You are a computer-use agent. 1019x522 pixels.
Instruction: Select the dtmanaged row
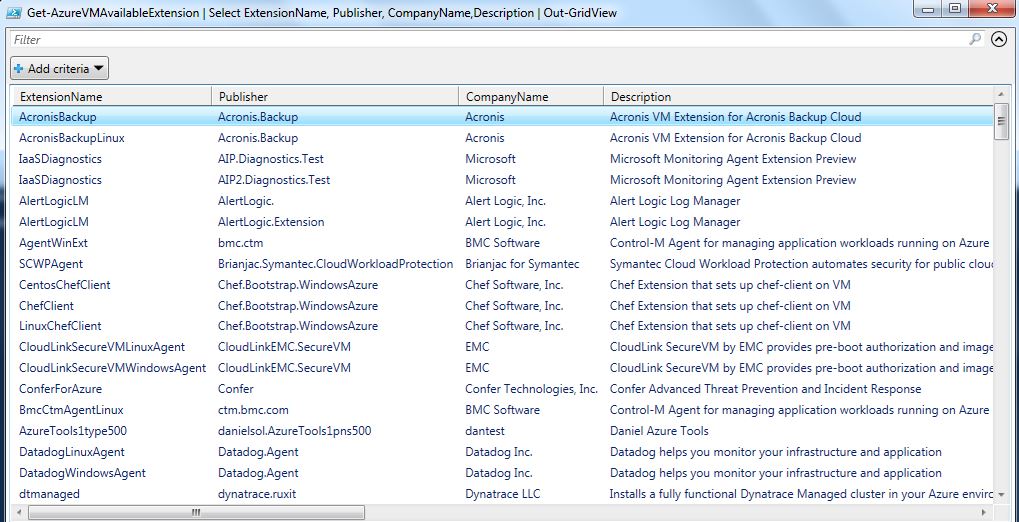coord(503,493)
